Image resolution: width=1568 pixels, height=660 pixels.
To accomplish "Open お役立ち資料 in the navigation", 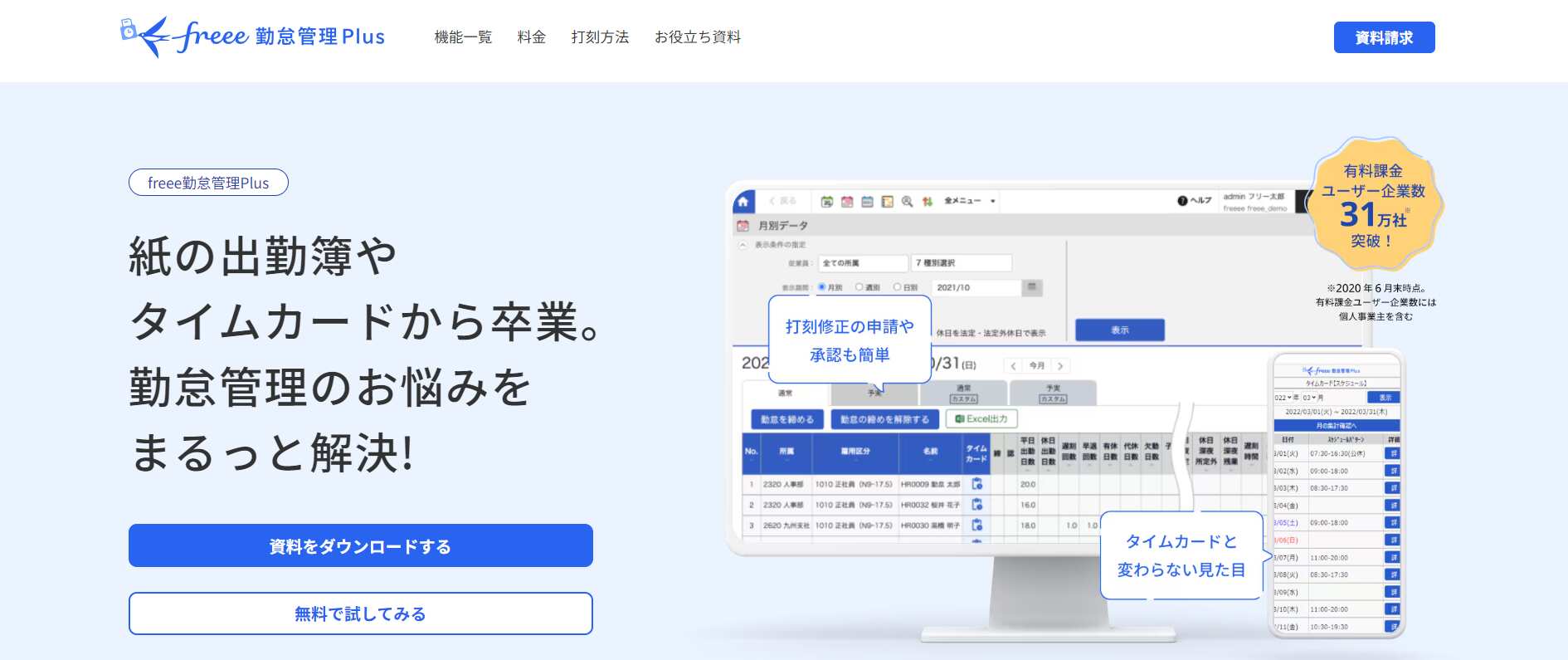I will pos(697,37).
